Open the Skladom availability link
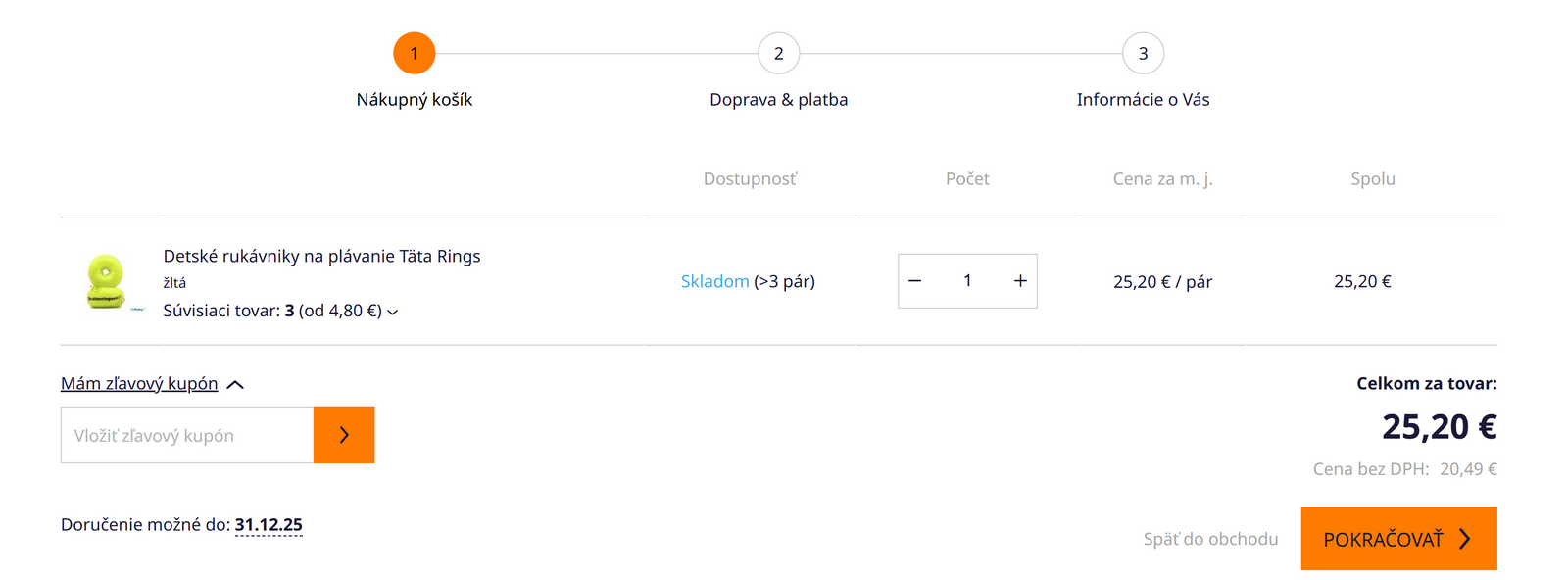1568x580 pixels. [715, 281]
